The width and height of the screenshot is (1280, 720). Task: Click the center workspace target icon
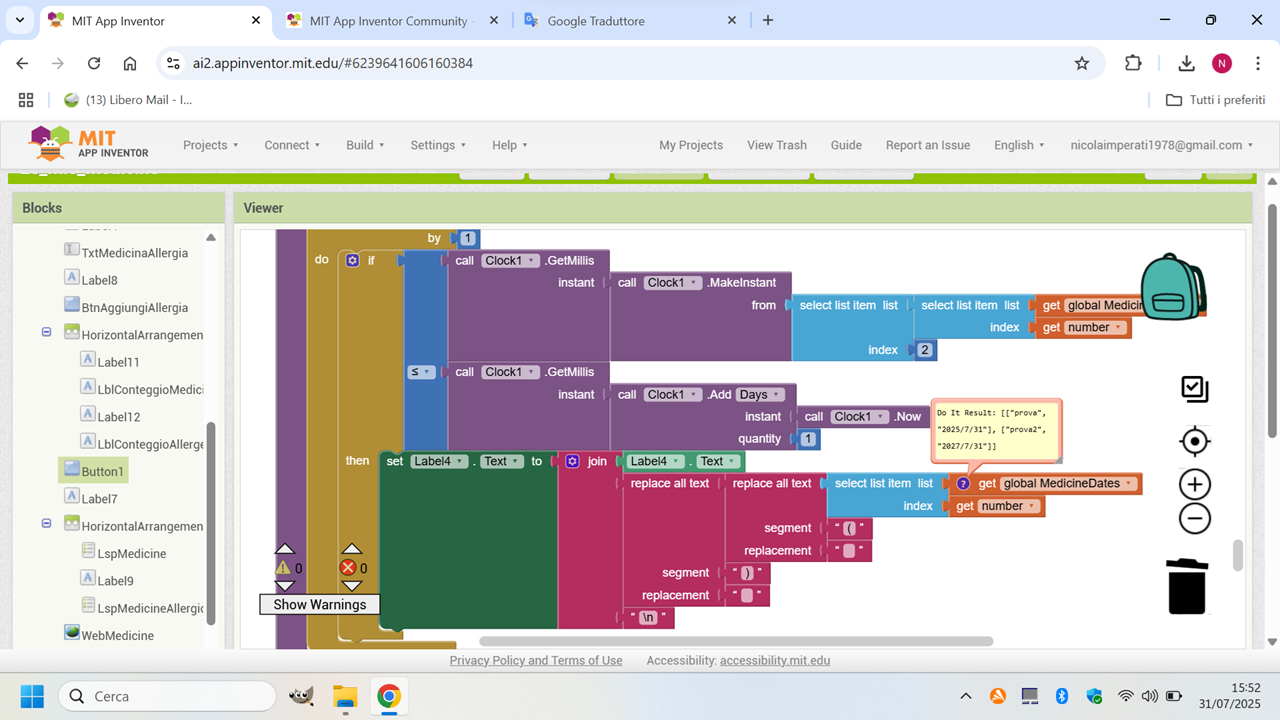pos(1195,441)
